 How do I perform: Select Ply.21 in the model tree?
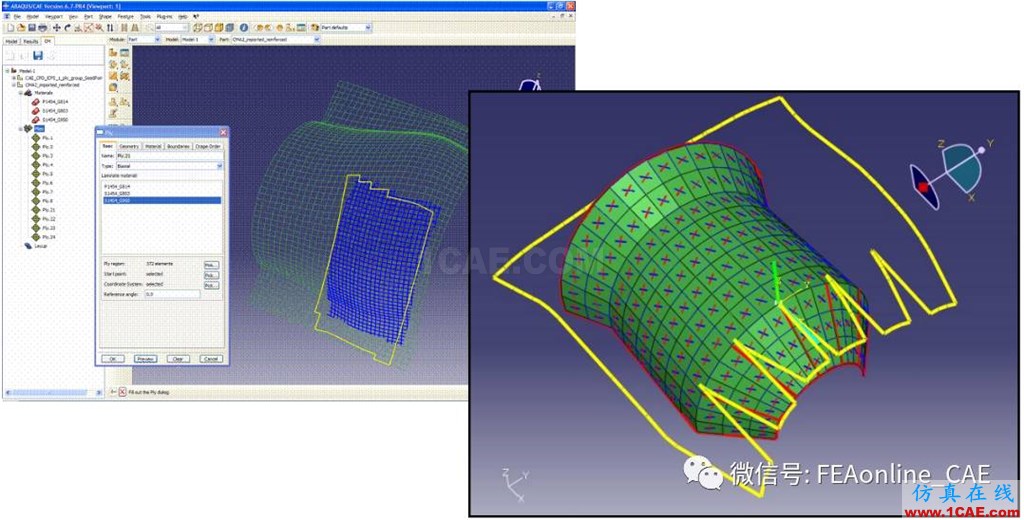pos(48,210)
